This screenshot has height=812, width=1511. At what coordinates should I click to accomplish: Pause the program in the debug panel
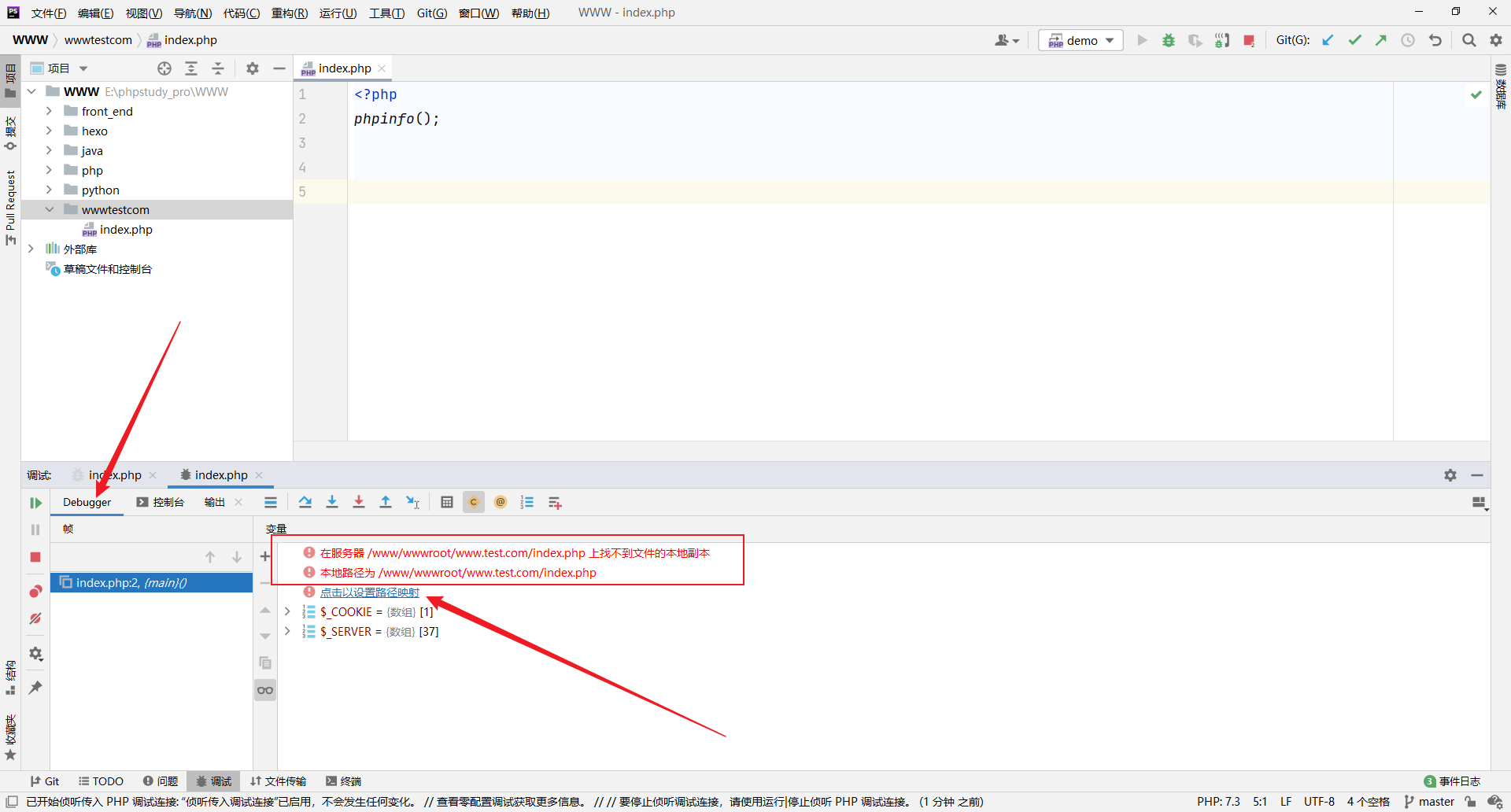tap(35, 530)
